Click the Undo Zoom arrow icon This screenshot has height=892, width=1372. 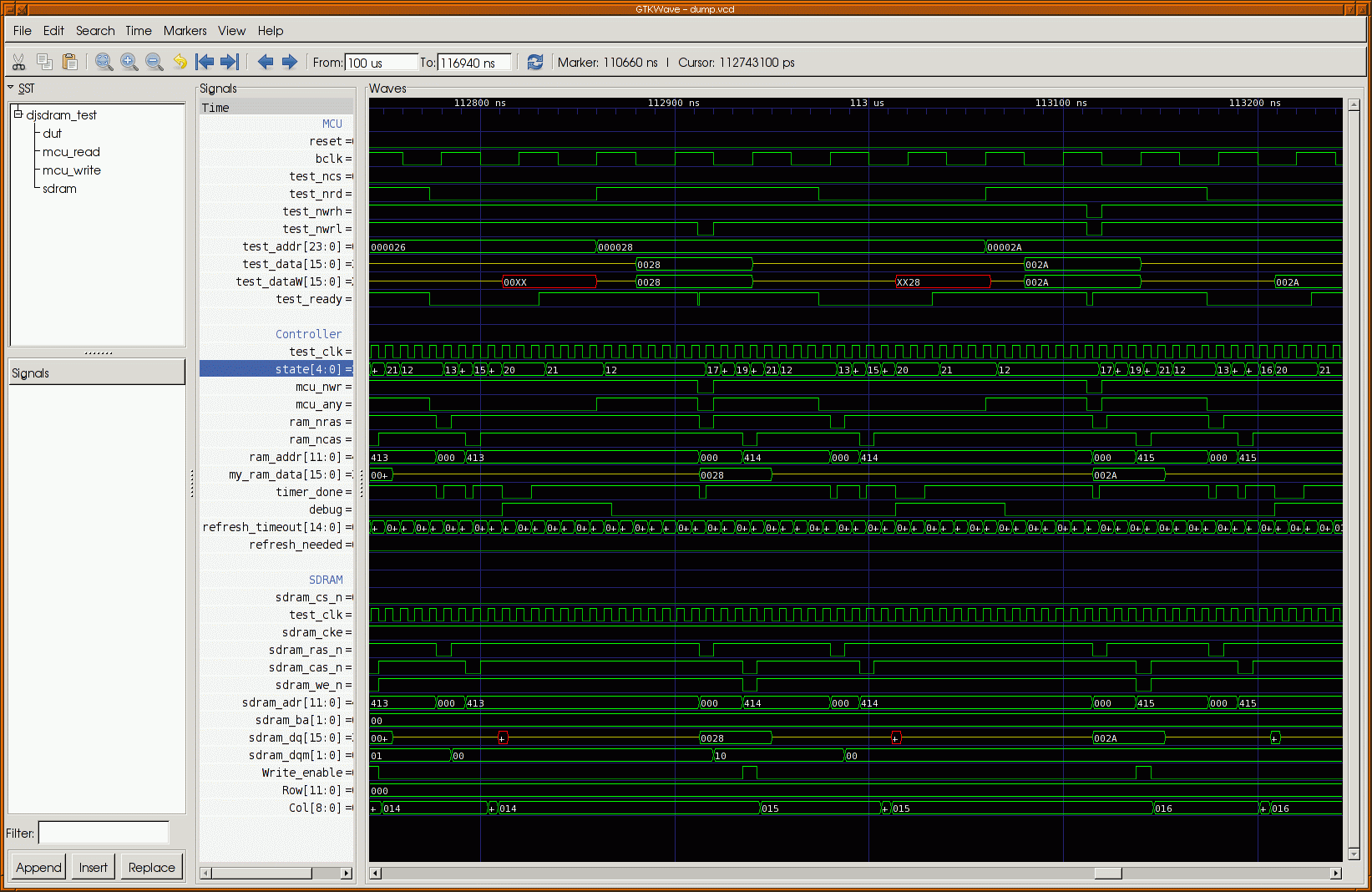point(180,62)
